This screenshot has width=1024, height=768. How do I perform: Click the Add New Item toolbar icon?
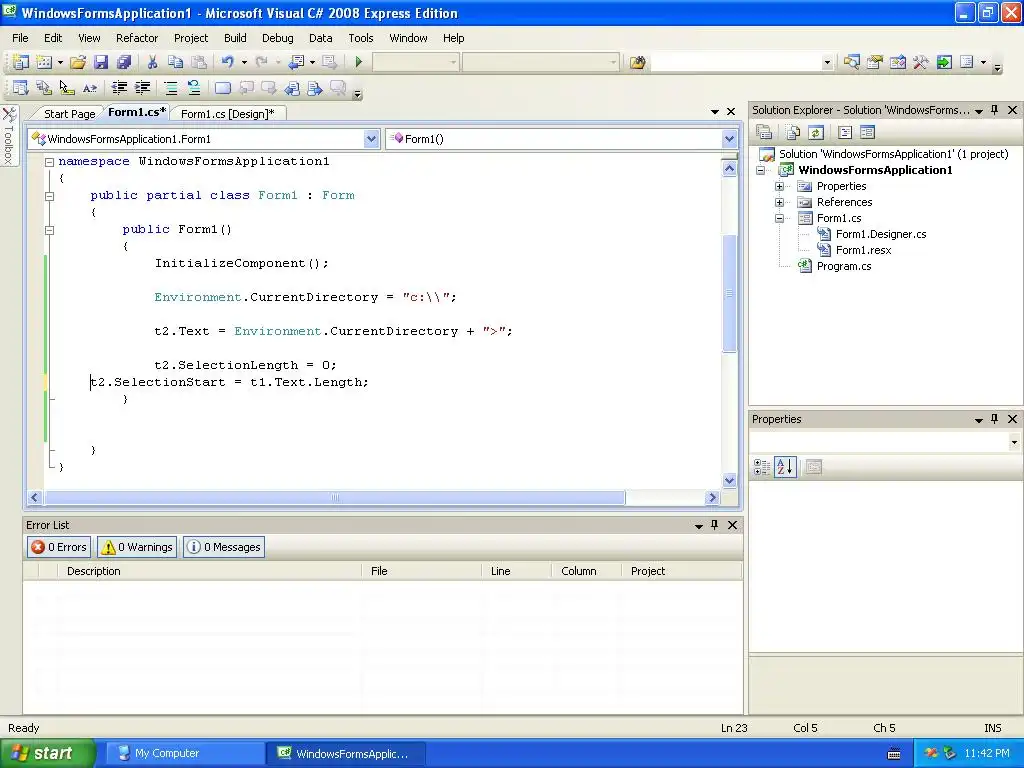pos(44,62)
